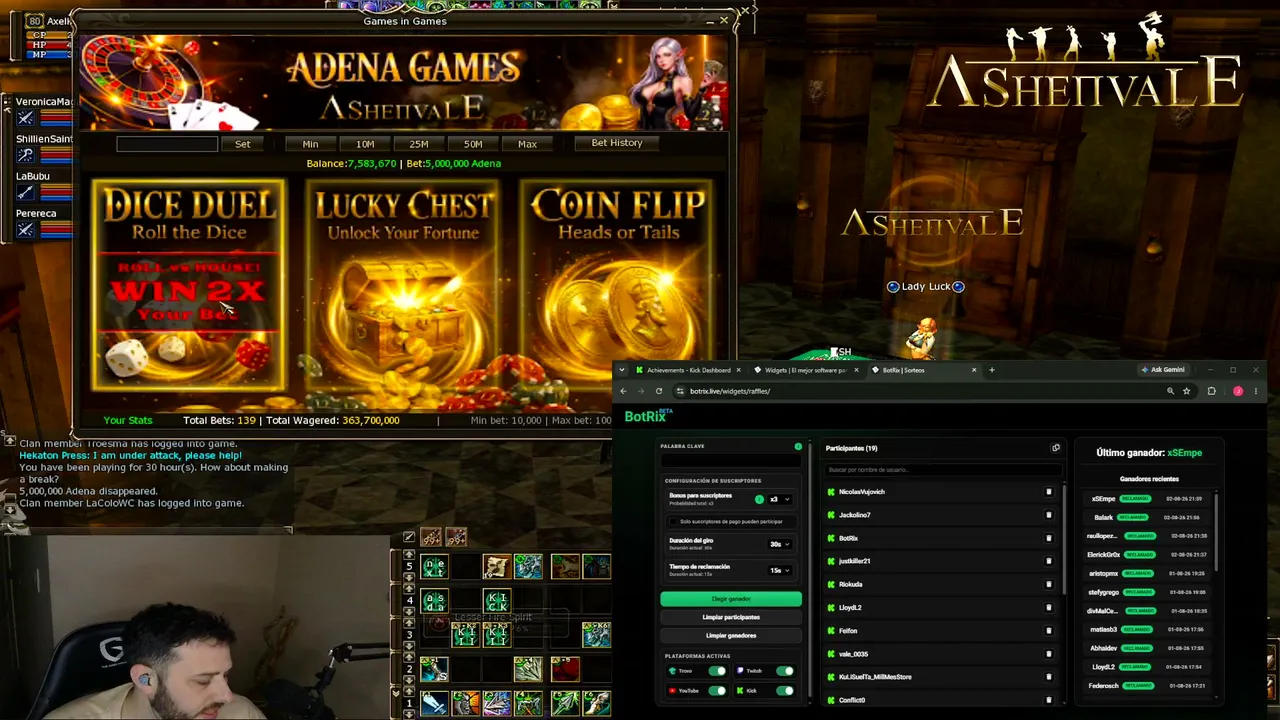Open the Chrome tab search dropdown
The image size is (1280, 720).
tap(622, 370)
